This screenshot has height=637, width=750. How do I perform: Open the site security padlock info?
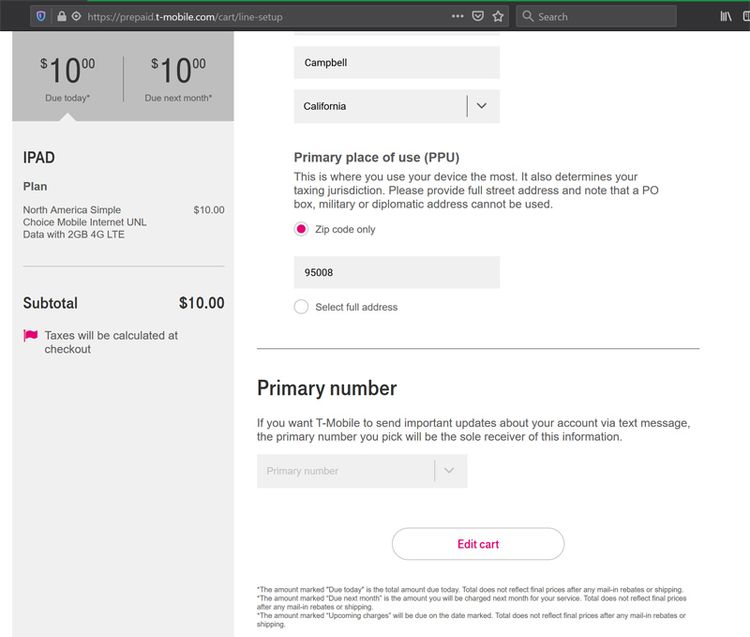[62, 16]
